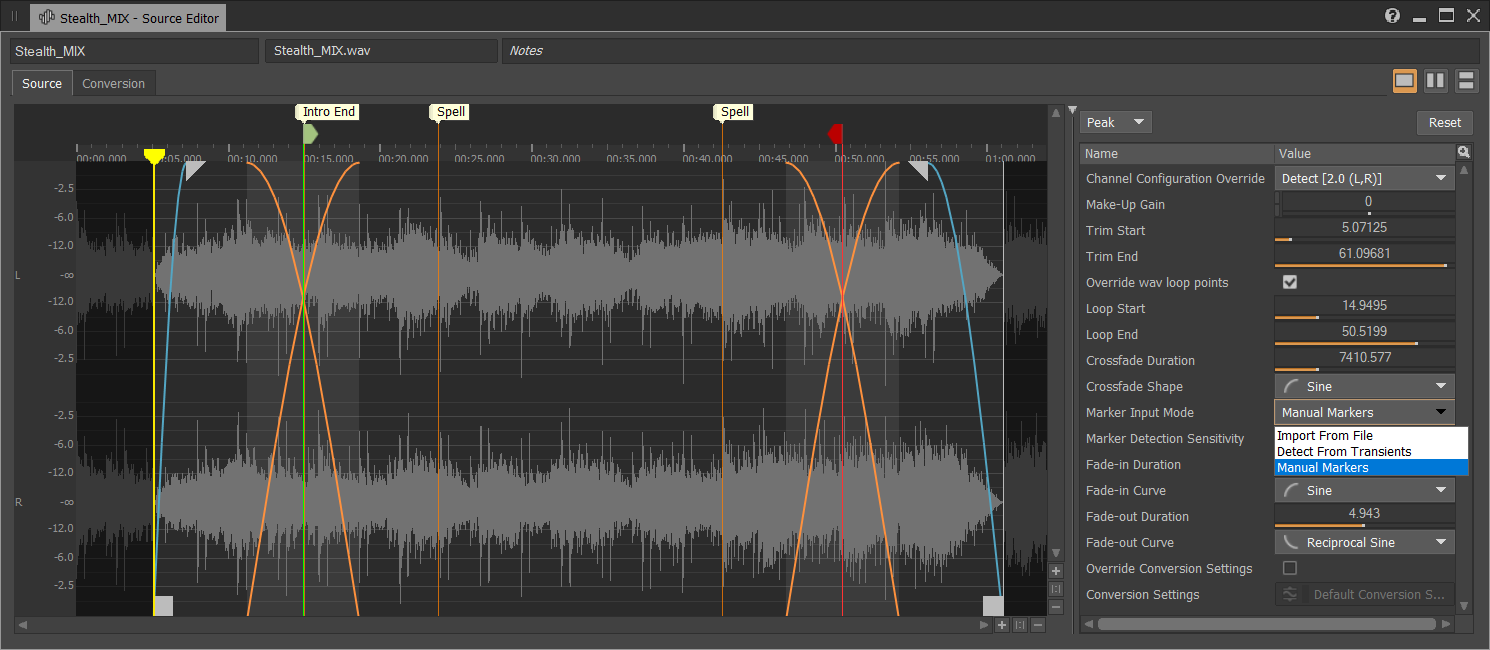Expand the Crossfade Shape Sine dropdown
This screenshot has height=650, width=1490.
(1364, 387)
